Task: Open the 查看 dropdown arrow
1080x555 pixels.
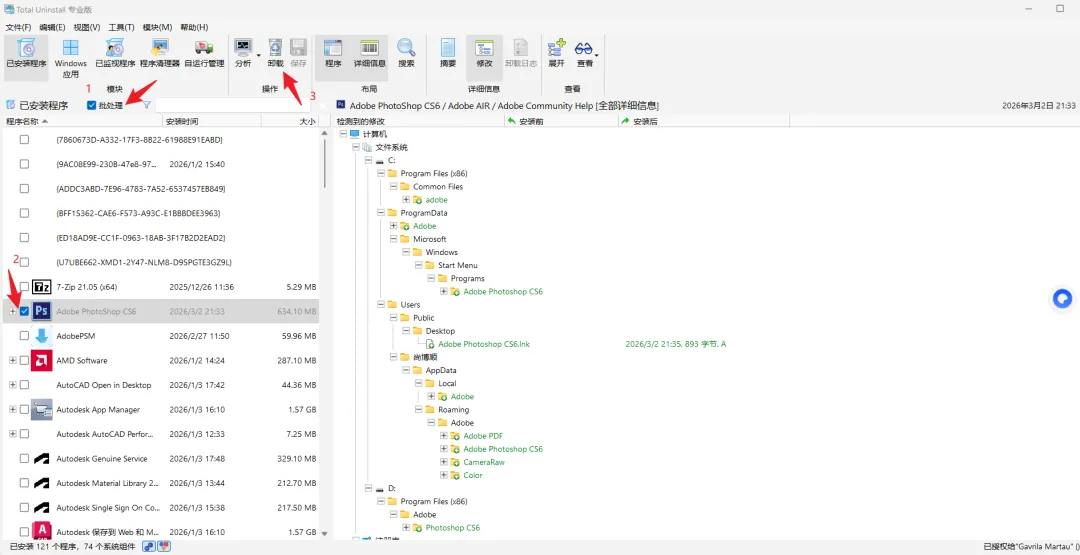Action: tap(597, 55)
